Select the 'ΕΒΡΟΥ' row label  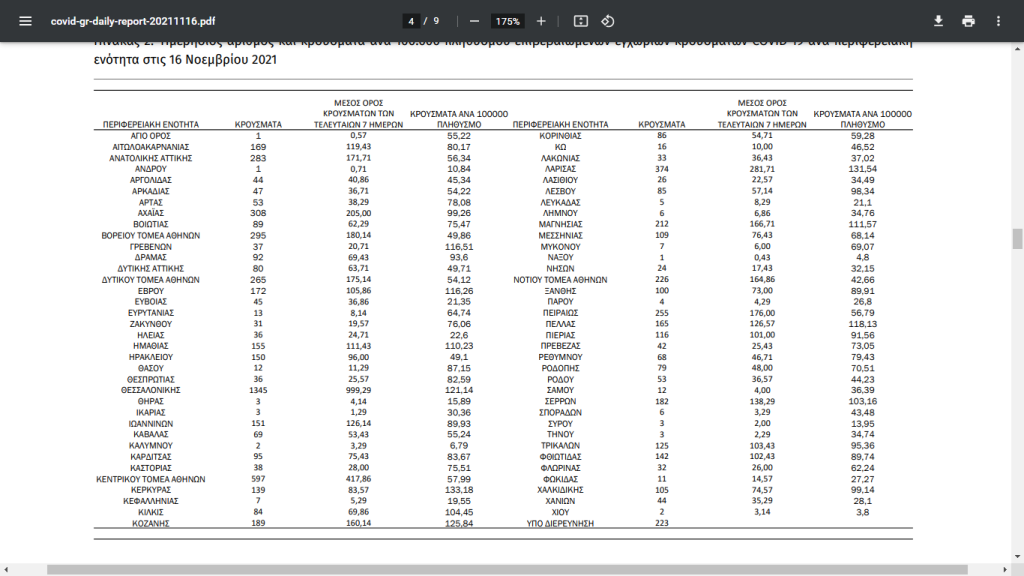[151, 291]
